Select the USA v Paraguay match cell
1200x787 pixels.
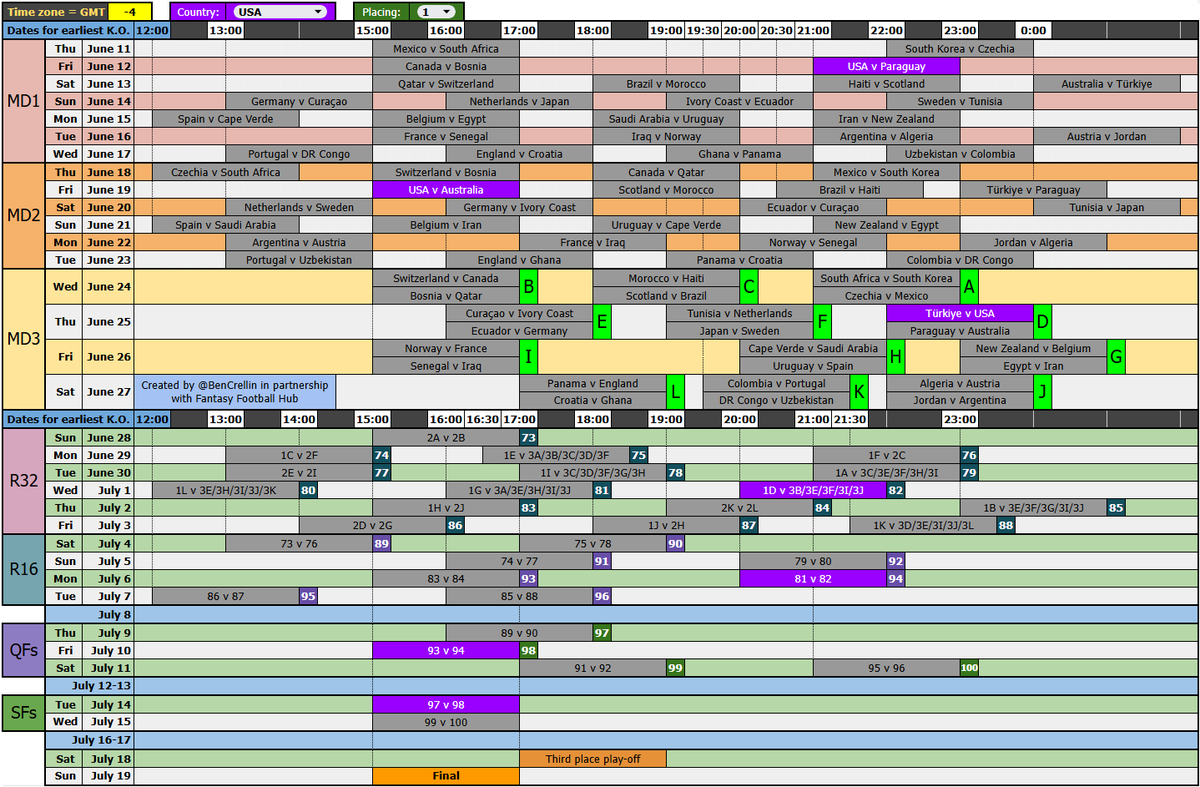point(886,66)
